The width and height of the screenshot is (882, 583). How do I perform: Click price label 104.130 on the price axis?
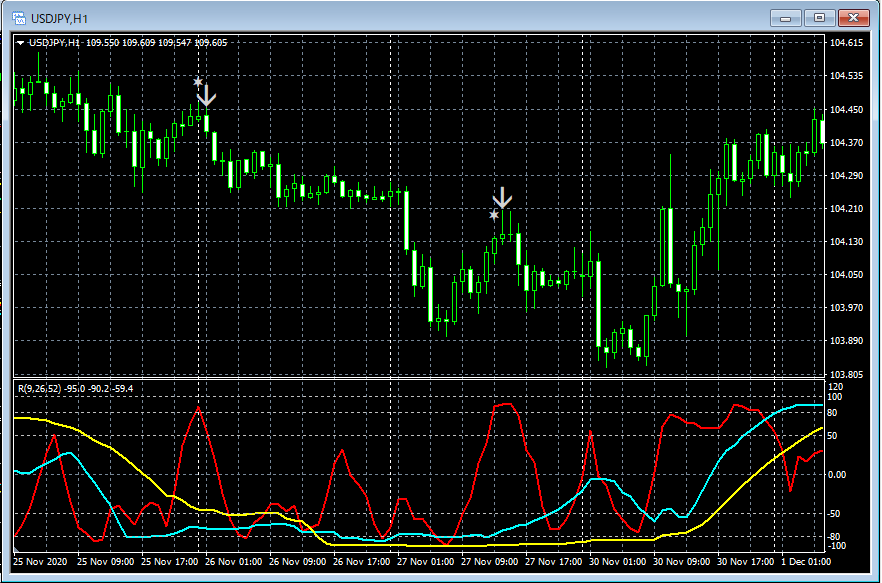[847, 242]
